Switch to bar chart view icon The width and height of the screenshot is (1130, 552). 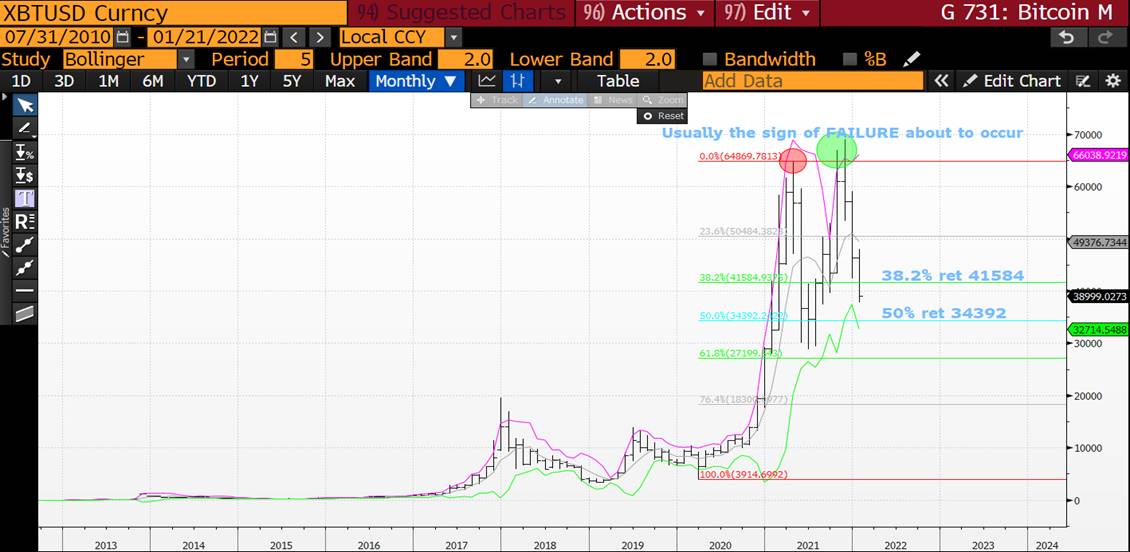517,81
